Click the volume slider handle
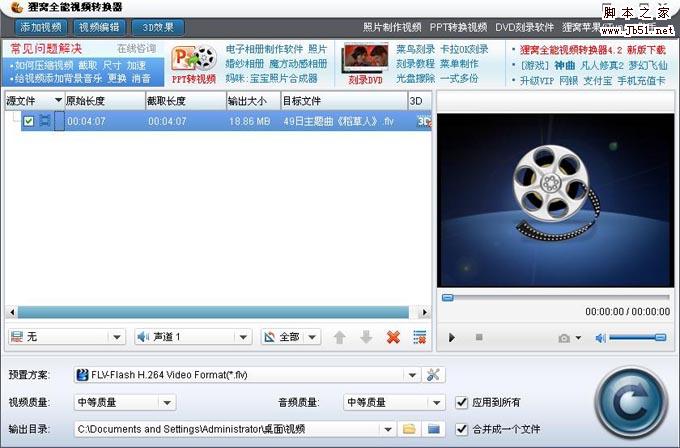 click(660, 337)
